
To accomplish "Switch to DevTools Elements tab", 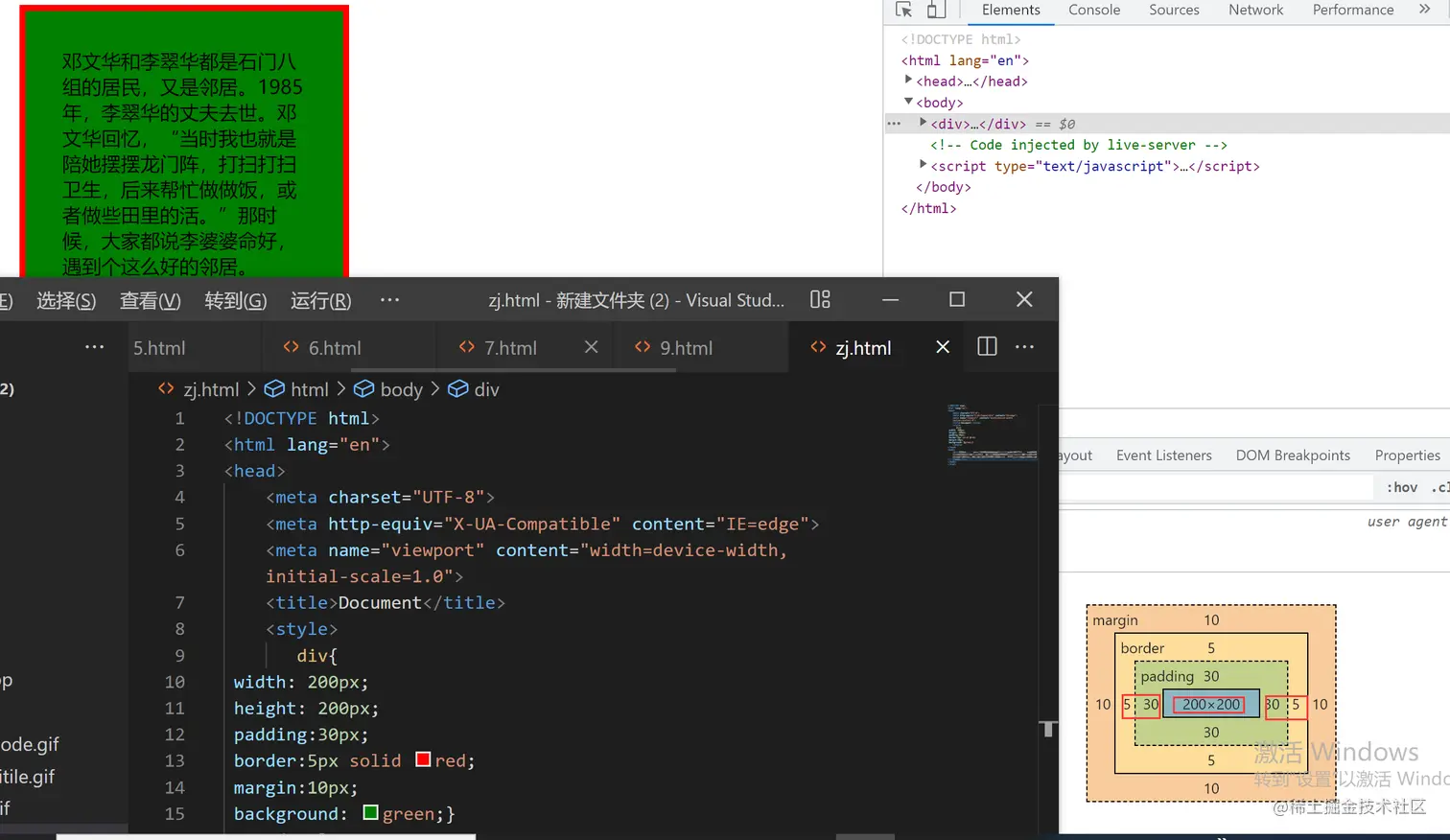I will [x=1010, y=10].
